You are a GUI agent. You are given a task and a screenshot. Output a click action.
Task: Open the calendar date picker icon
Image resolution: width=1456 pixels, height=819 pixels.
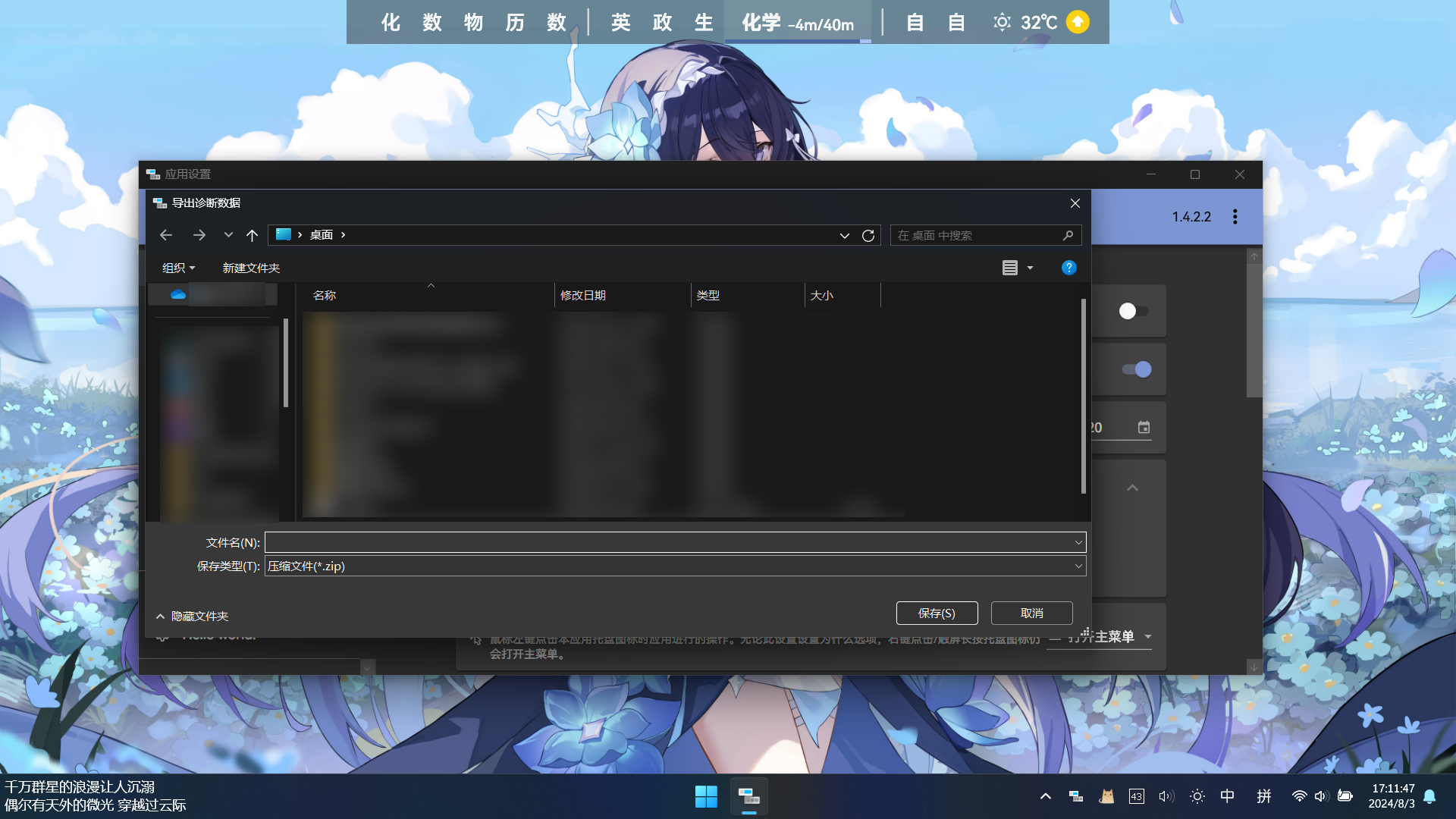click(x=1144, y=428)
